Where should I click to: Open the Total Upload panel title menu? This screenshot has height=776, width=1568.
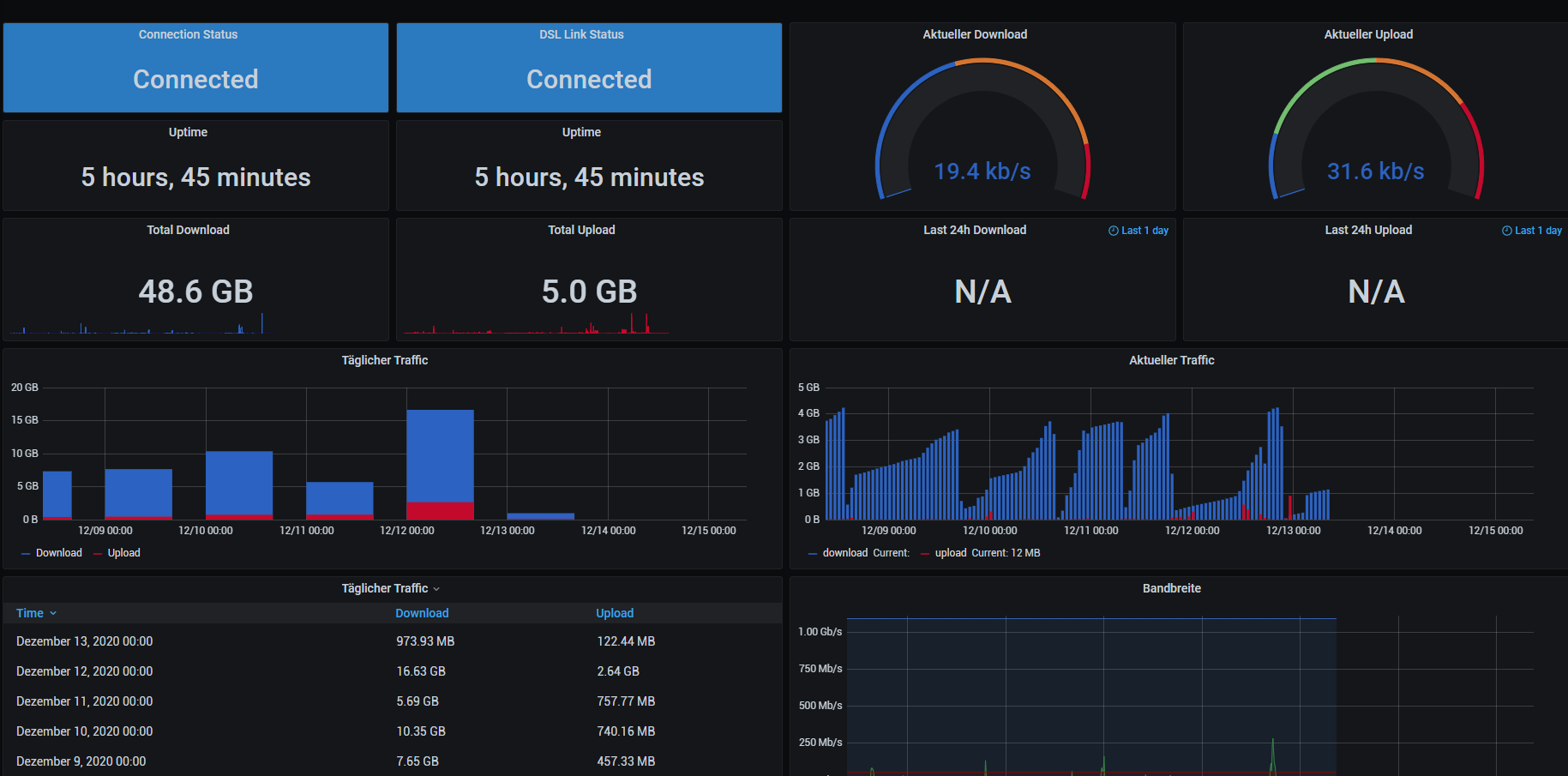tap(581, 230)
